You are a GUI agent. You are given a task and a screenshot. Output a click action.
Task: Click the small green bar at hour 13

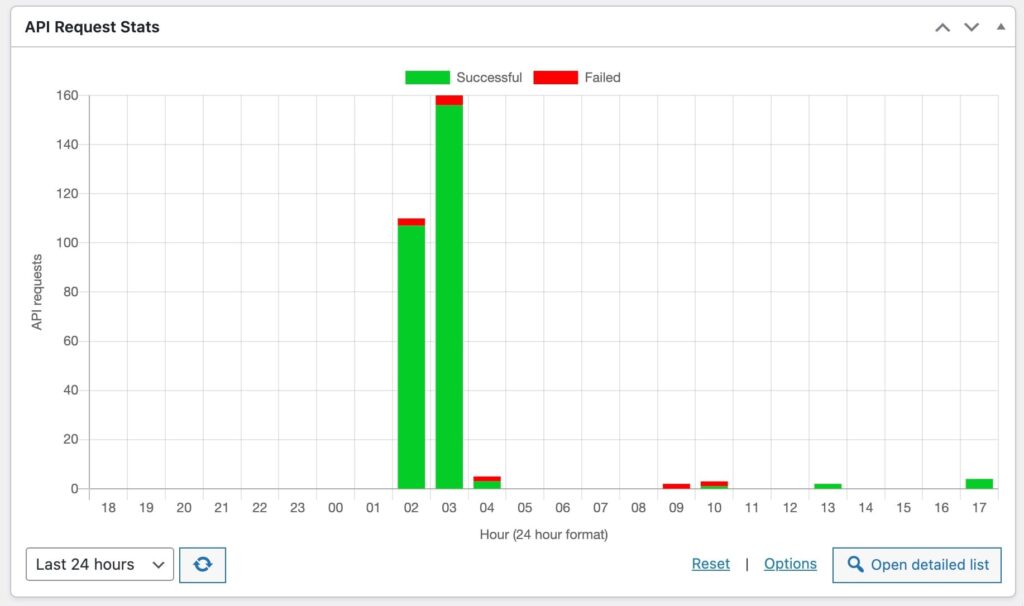[827, 486]
